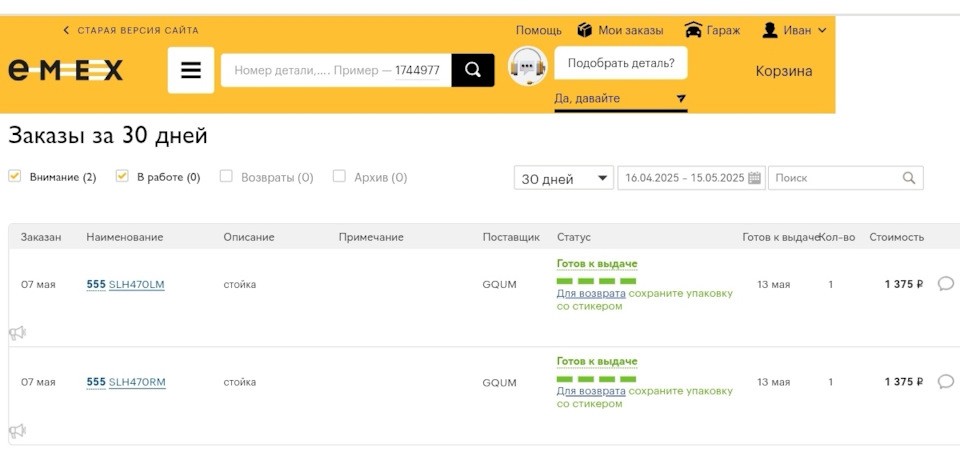The height and width of the screenshot is (464, 960).
Task: Click the magnifier search button
Action: 473,70
